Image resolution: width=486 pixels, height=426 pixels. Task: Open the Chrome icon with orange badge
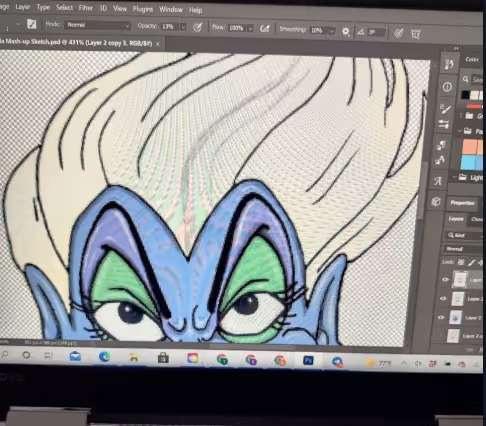tap(280, 360)
